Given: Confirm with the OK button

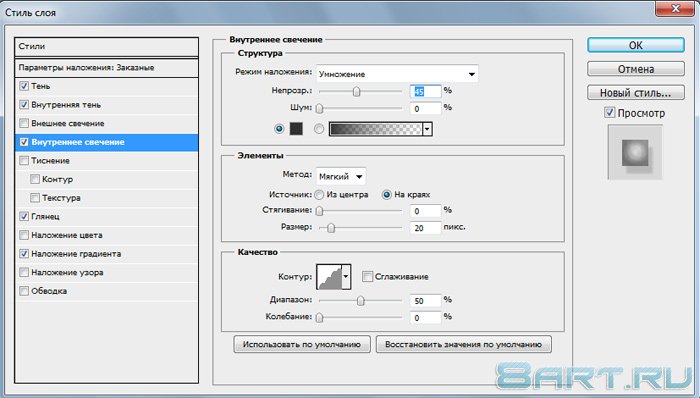Looking at the screenshot, I should click(x=636, y=45).
